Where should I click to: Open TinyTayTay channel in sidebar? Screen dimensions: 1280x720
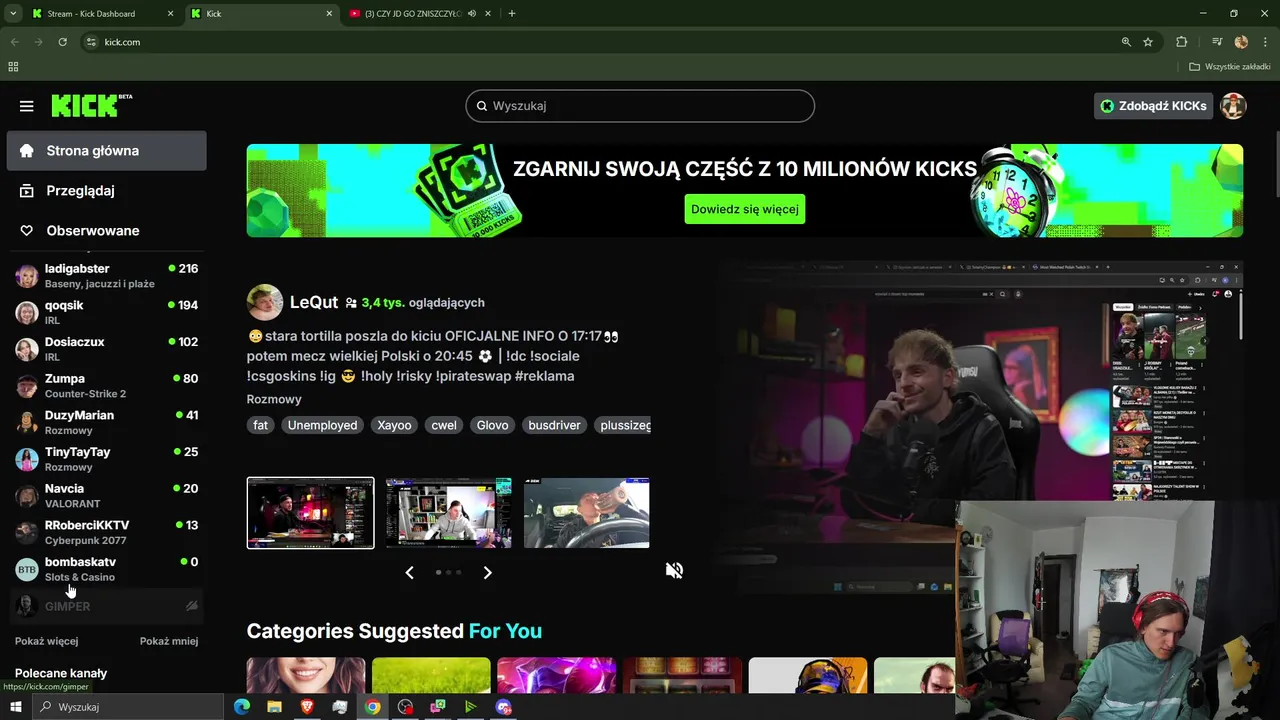(107, 459)
